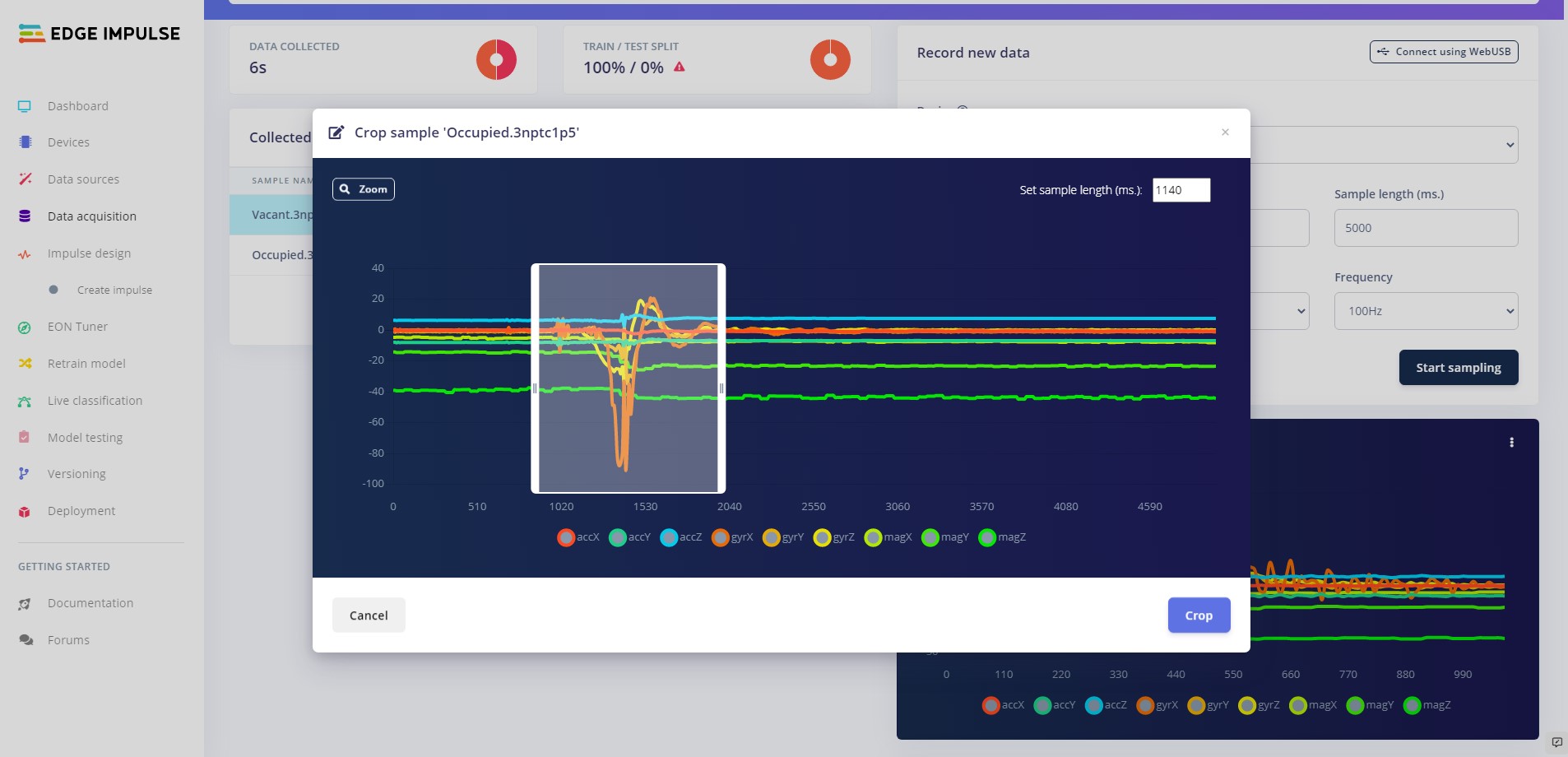Select the Vacant sample row
This screenshot has height=757, width=1568.
point(271,215)
